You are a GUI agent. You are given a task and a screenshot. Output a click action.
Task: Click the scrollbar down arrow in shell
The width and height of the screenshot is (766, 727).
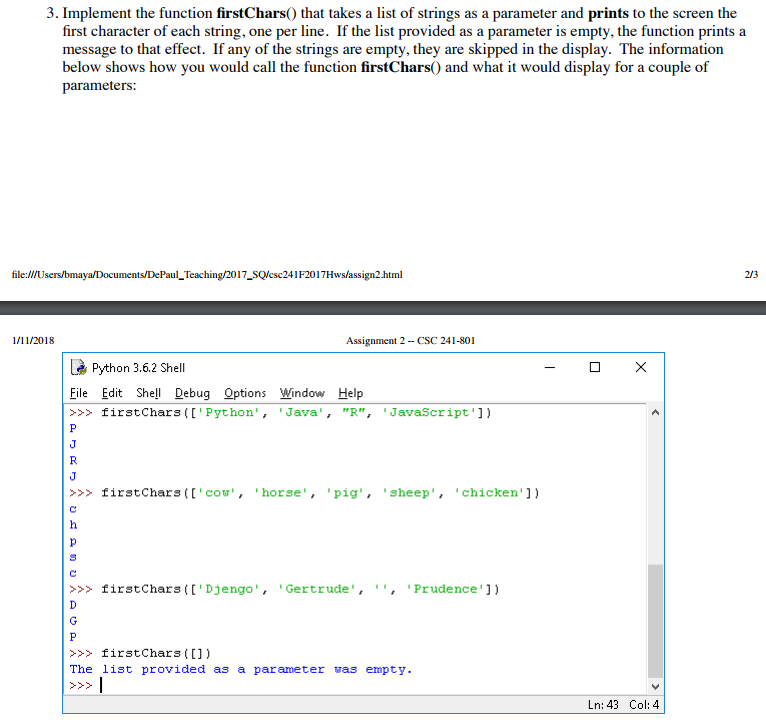pyautogui.click(x=656, y=686)
